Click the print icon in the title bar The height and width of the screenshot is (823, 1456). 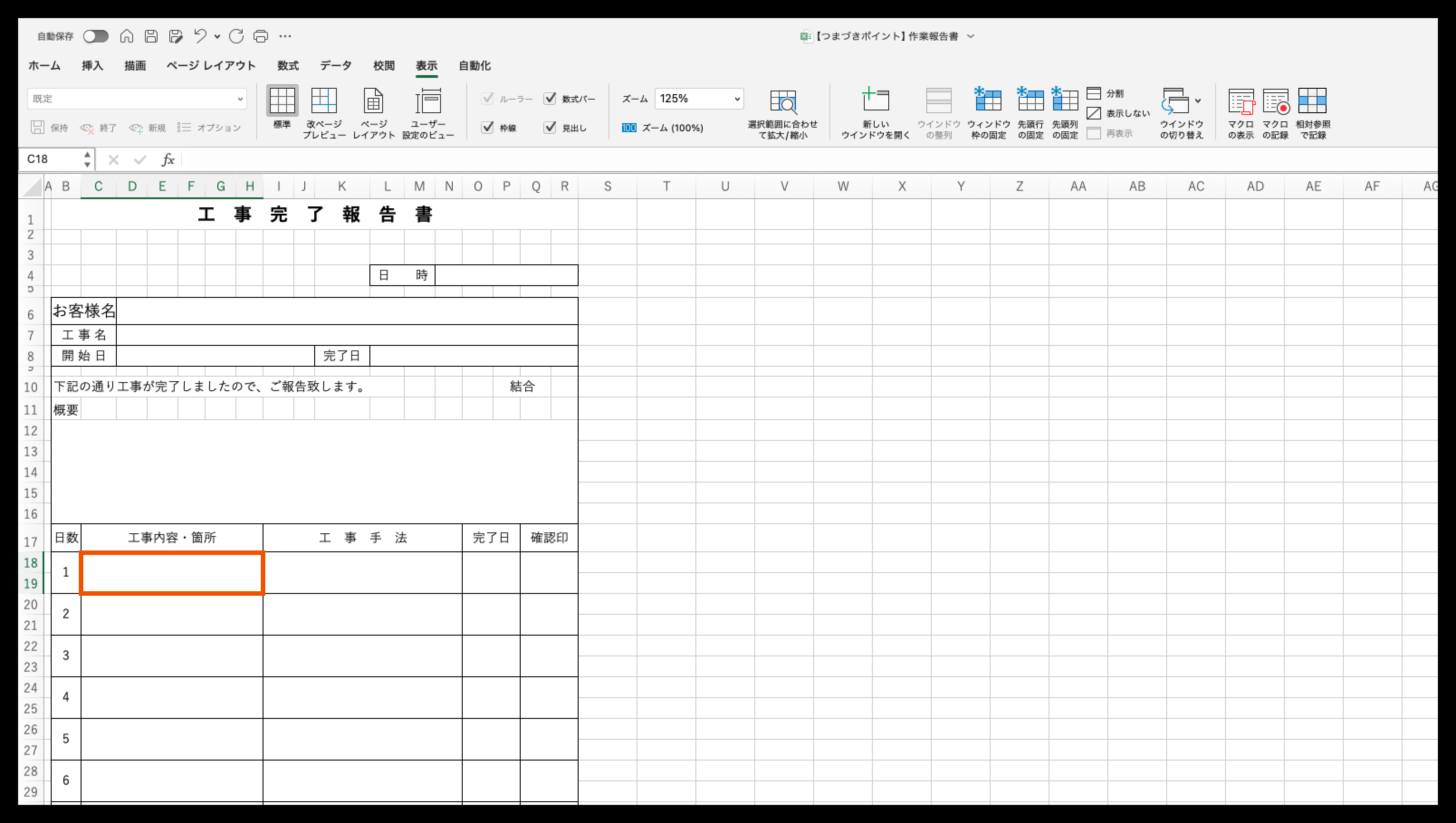tap(261, 36)
